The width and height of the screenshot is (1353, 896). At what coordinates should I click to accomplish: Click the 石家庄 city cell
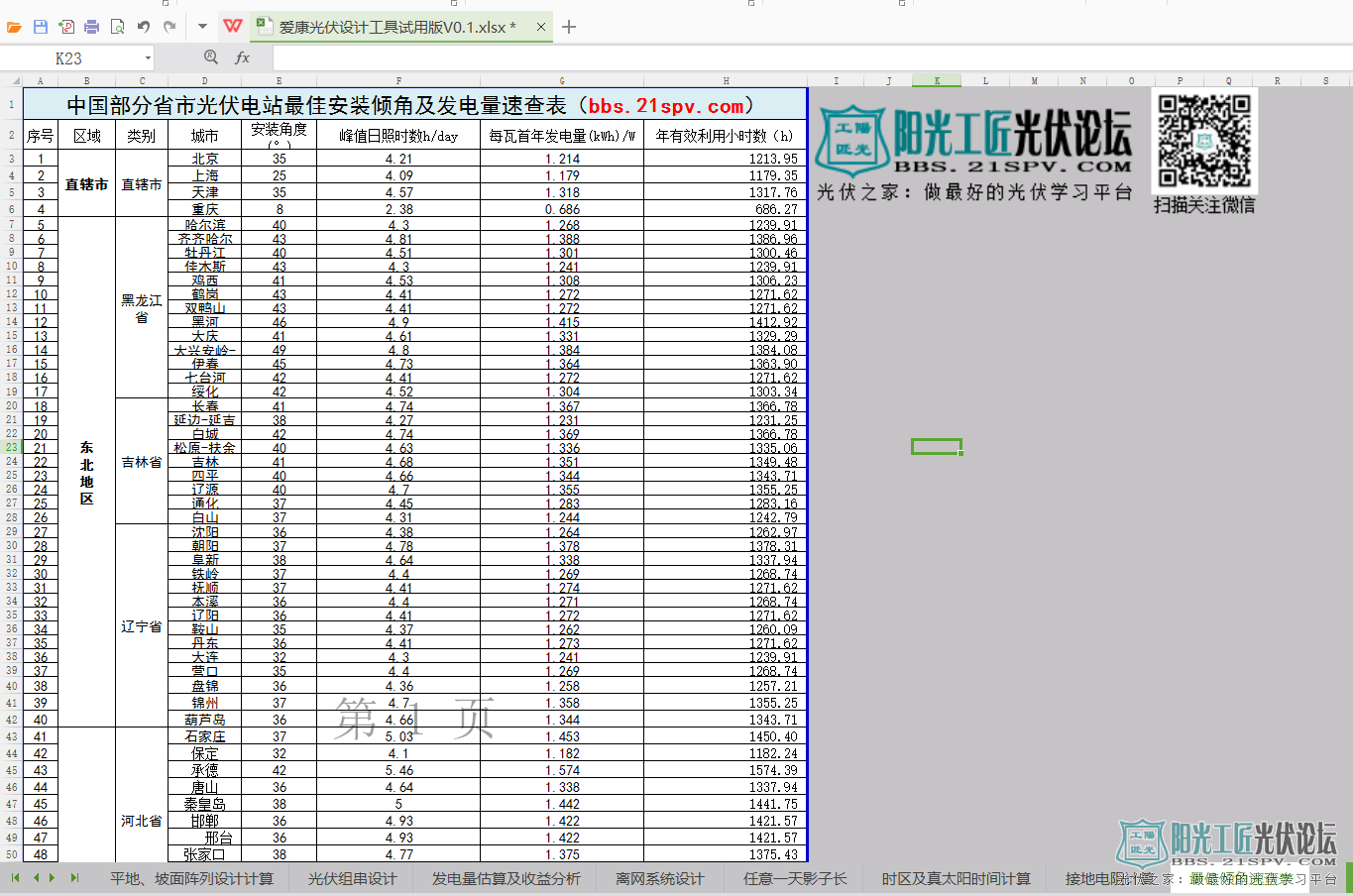(x=204, y=736)
